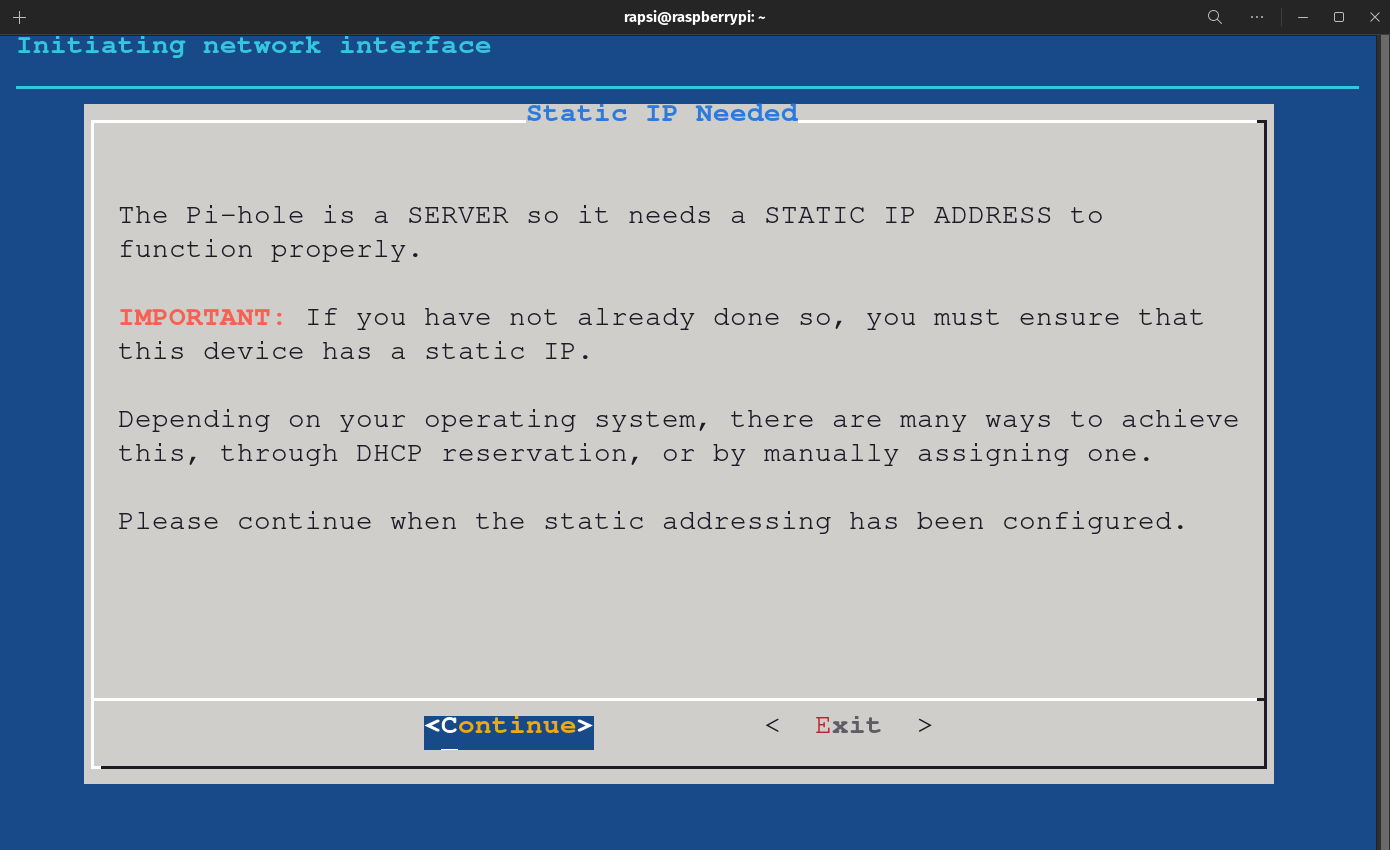Image resolution: width=1390 pixels, height=850 pixels.
Task: Open the terminal search icon
Action: (x=1215, y=17)
